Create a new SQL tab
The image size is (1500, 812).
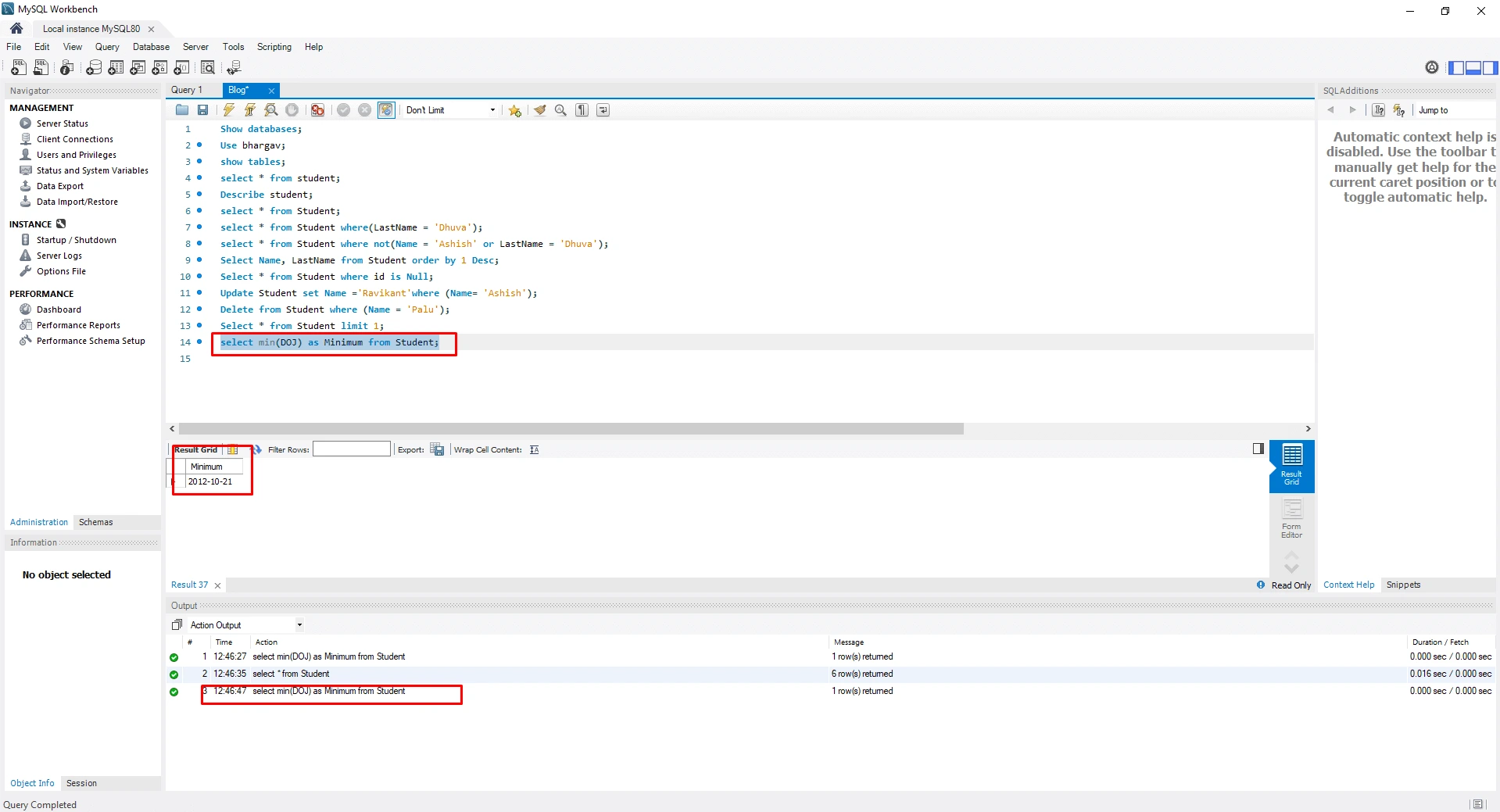pos(19,68)
